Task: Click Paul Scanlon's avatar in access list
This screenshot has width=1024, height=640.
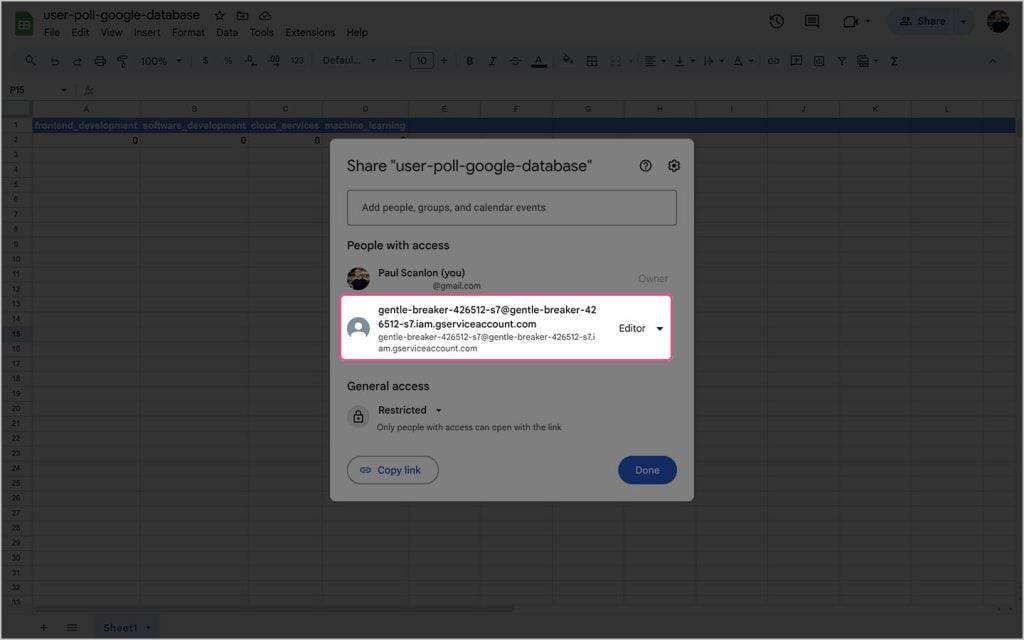Action: click(358, 279)
